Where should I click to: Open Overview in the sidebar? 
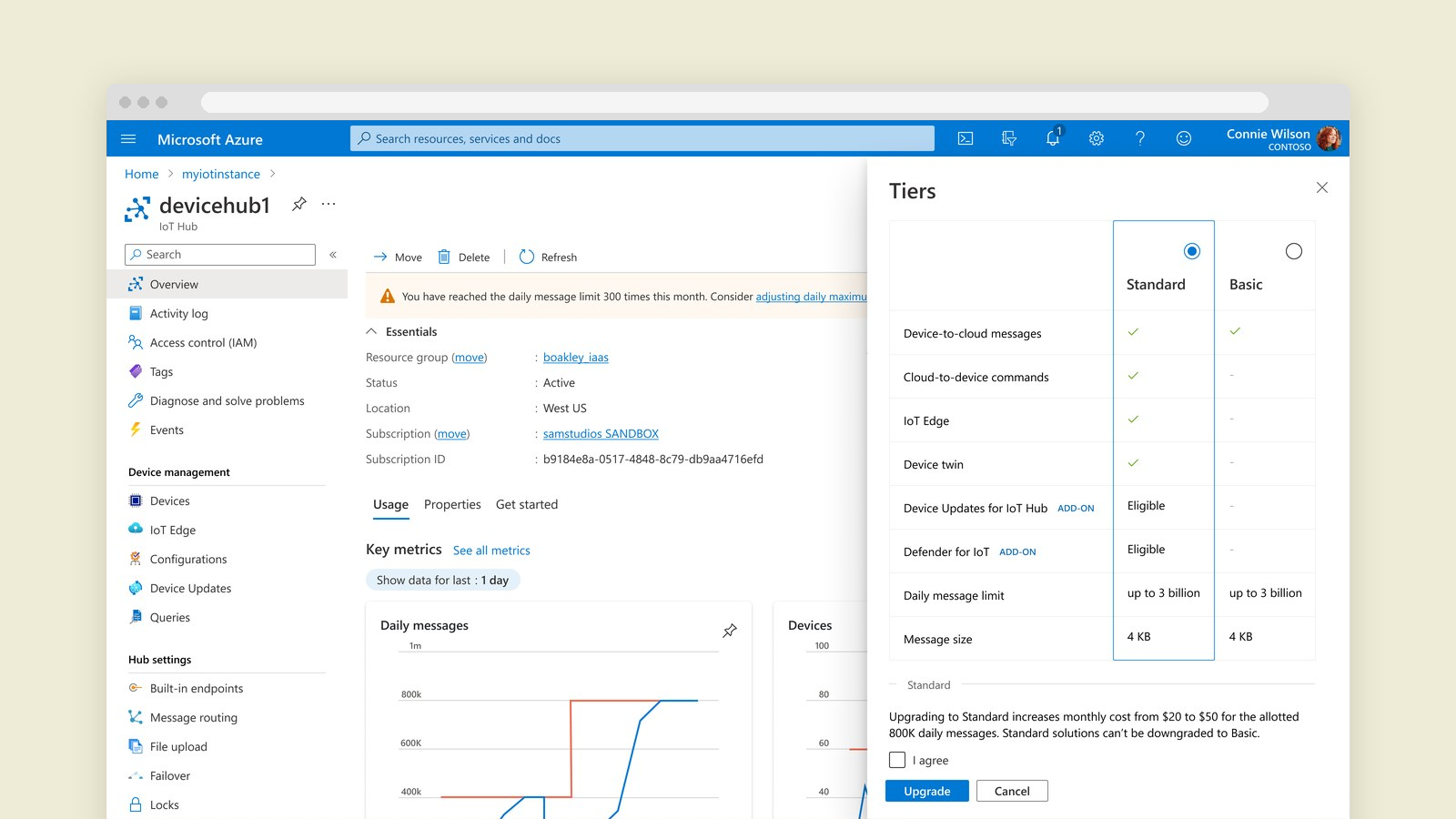coord(227,284)
